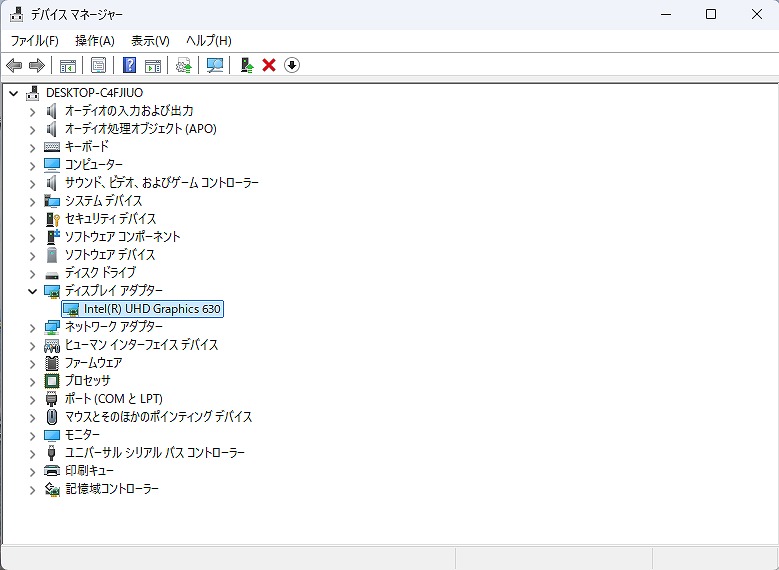779x570 pixels.
Task: Click the Update driver green arrow icon
Action: pos(246,65)
